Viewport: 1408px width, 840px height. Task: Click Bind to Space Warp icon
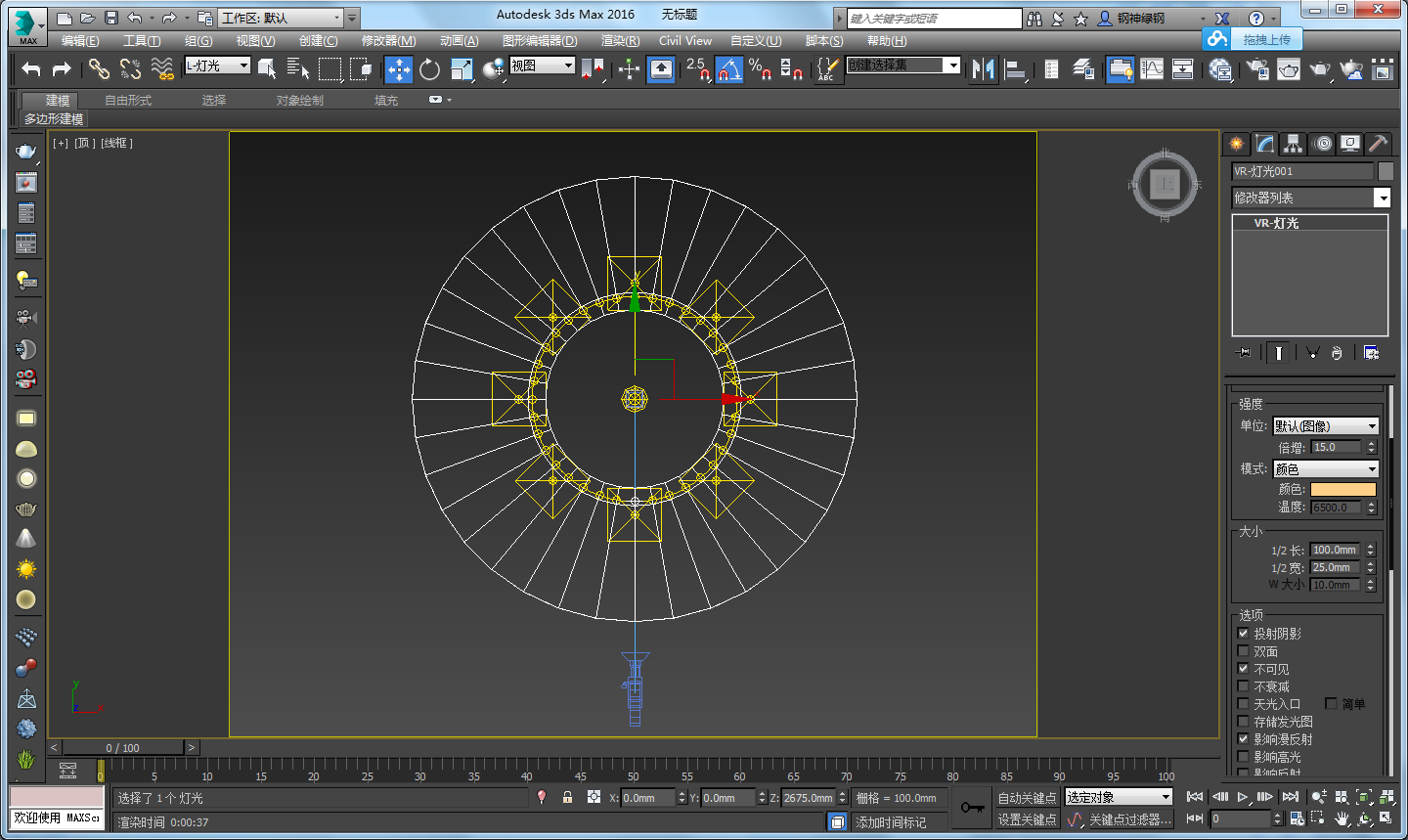click(x=162, y=68)
